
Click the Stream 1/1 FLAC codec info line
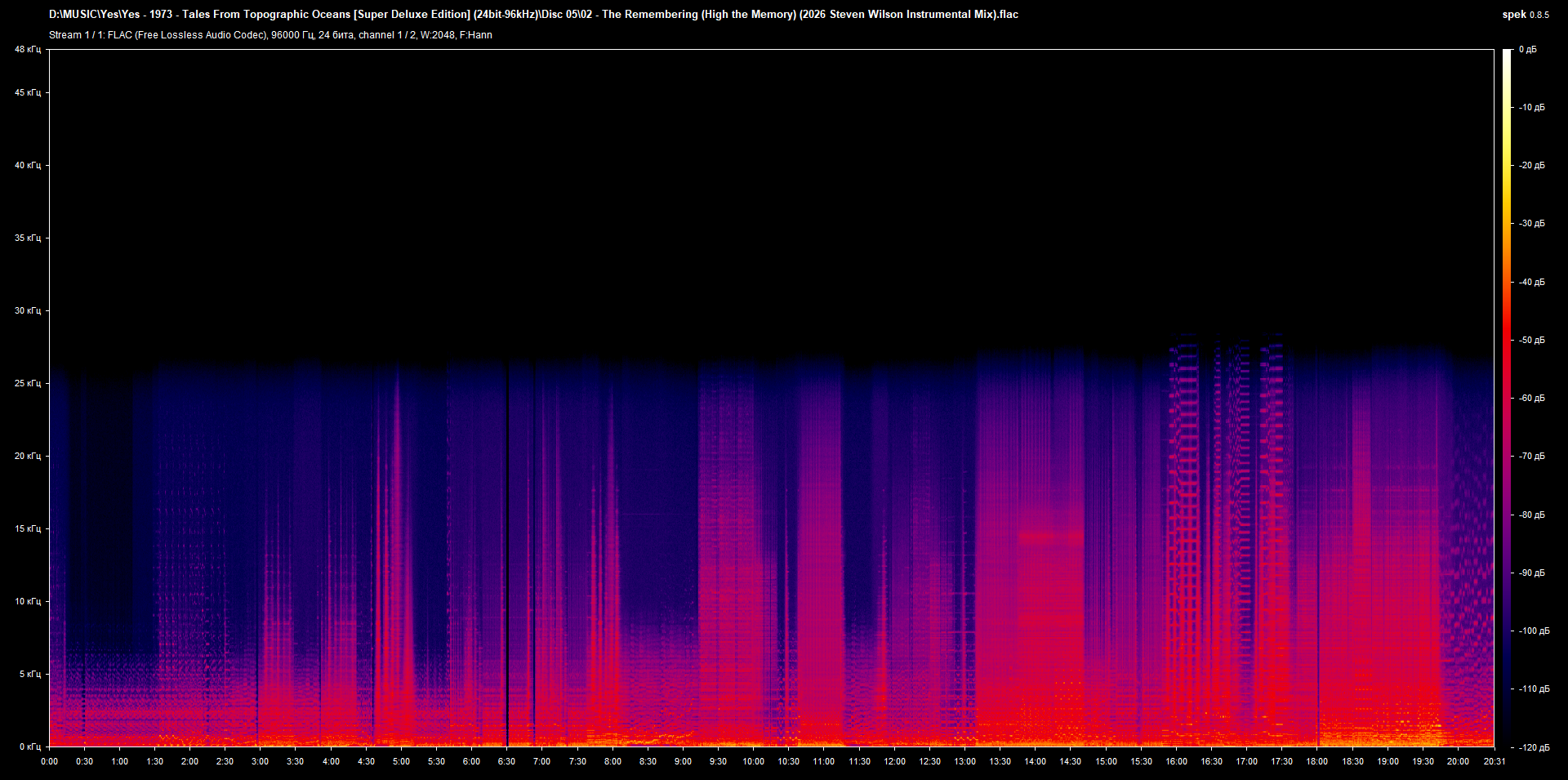coord(270,35)
